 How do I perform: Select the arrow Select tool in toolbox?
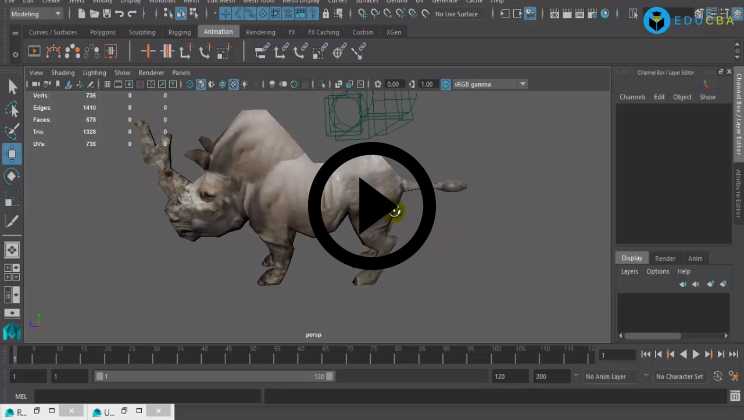pos(12,88)
